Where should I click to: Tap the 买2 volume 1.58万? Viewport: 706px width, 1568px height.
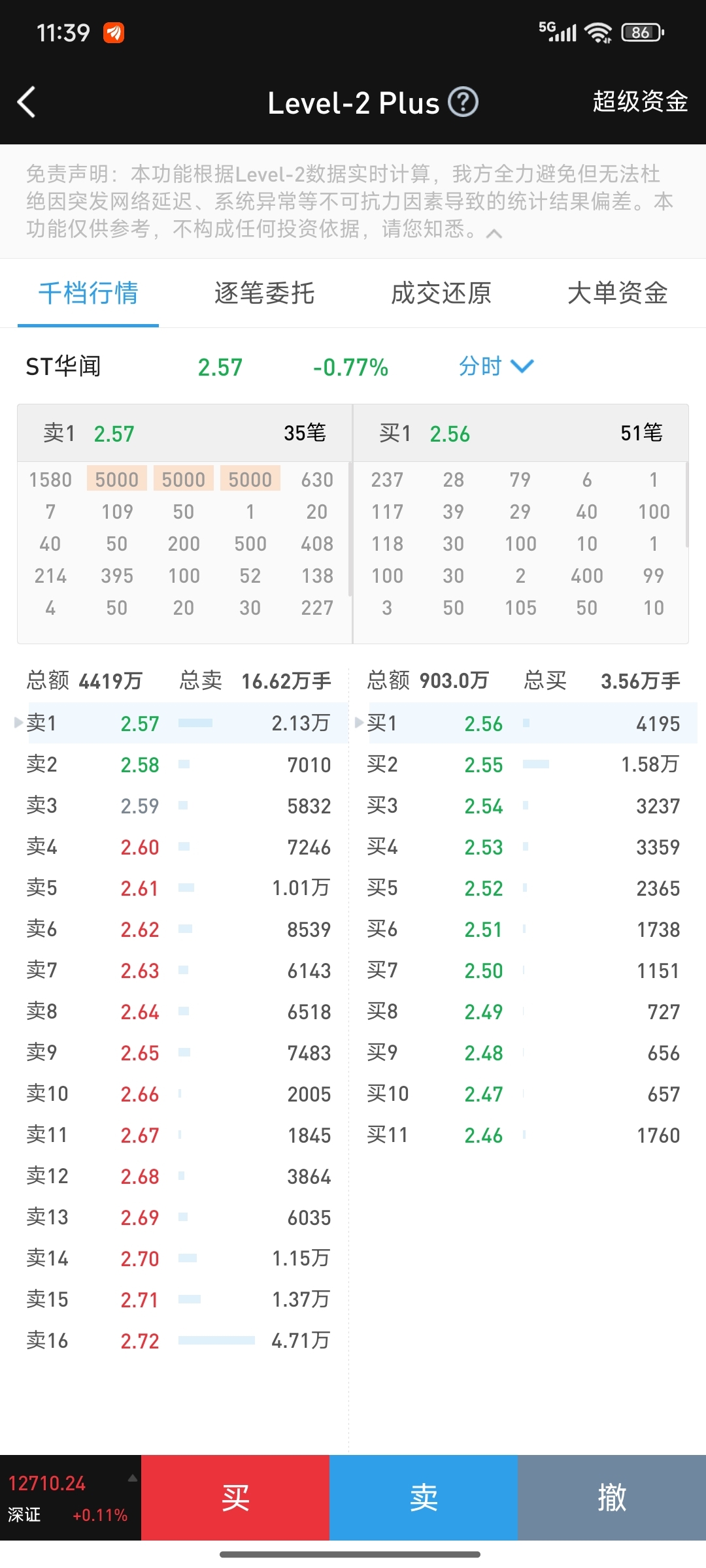point(650,764)
